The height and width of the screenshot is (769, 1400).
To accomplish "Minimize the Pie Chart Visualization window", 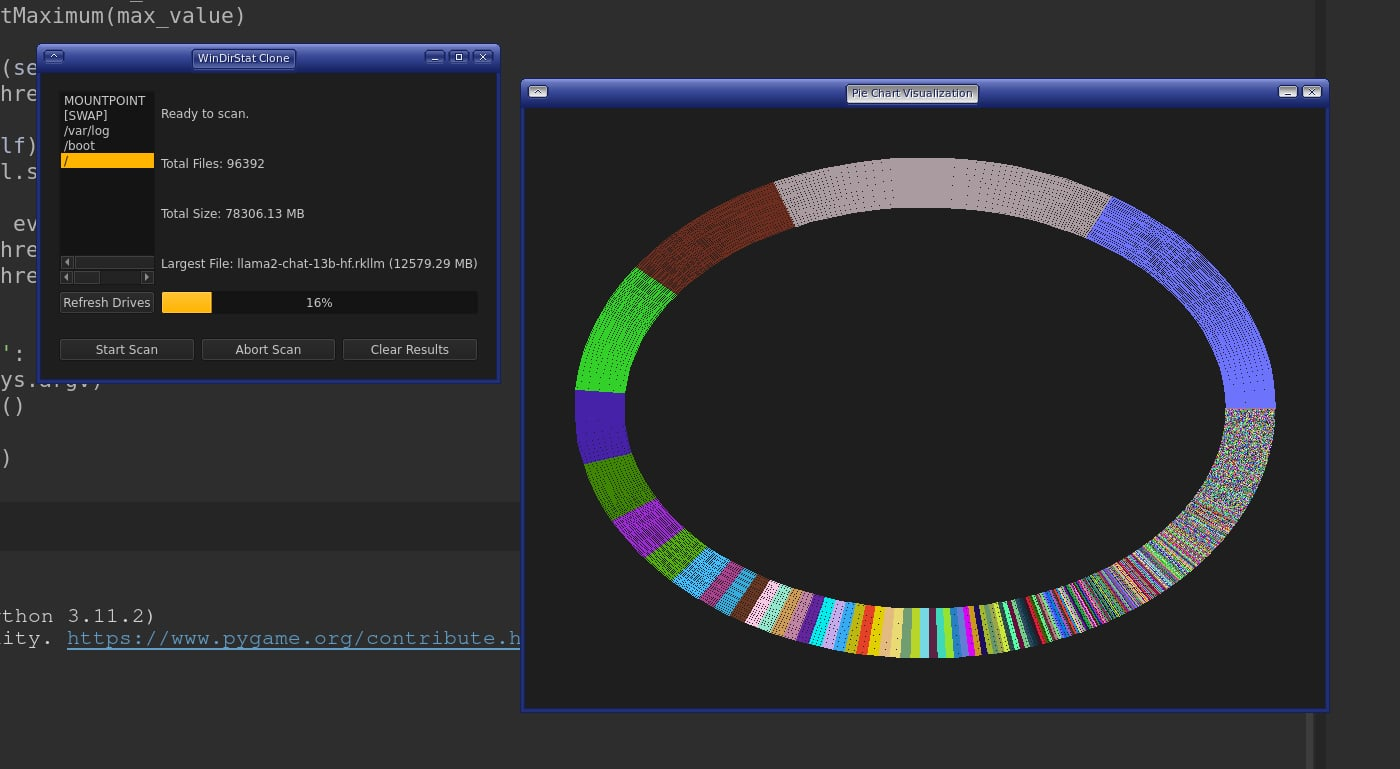I will (x=1288, y=92).
